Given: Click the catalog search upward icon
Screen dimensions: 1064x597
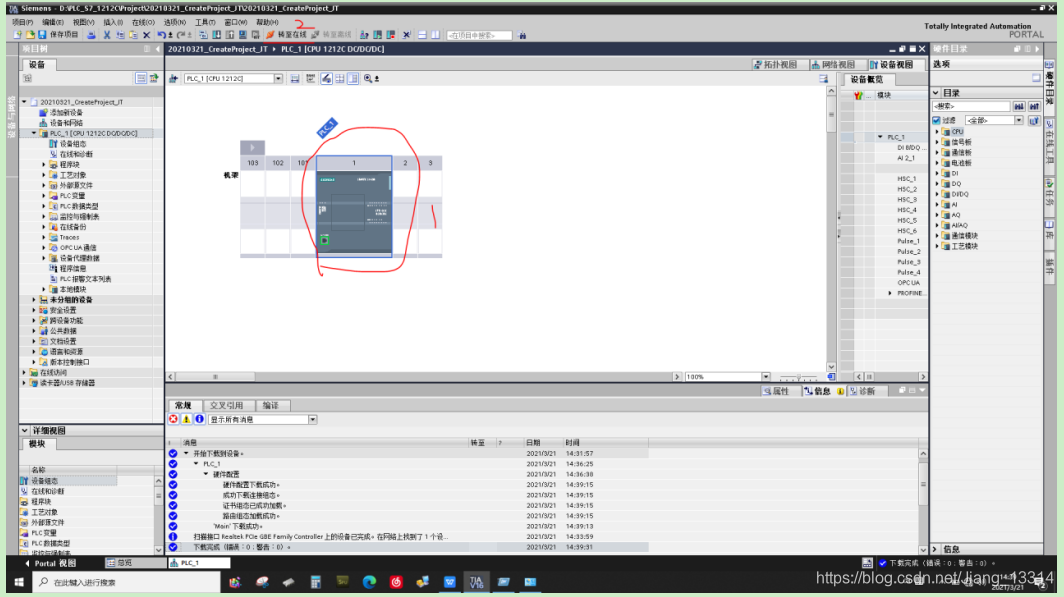Looking at the screenshot, I should click(1034, 107).
